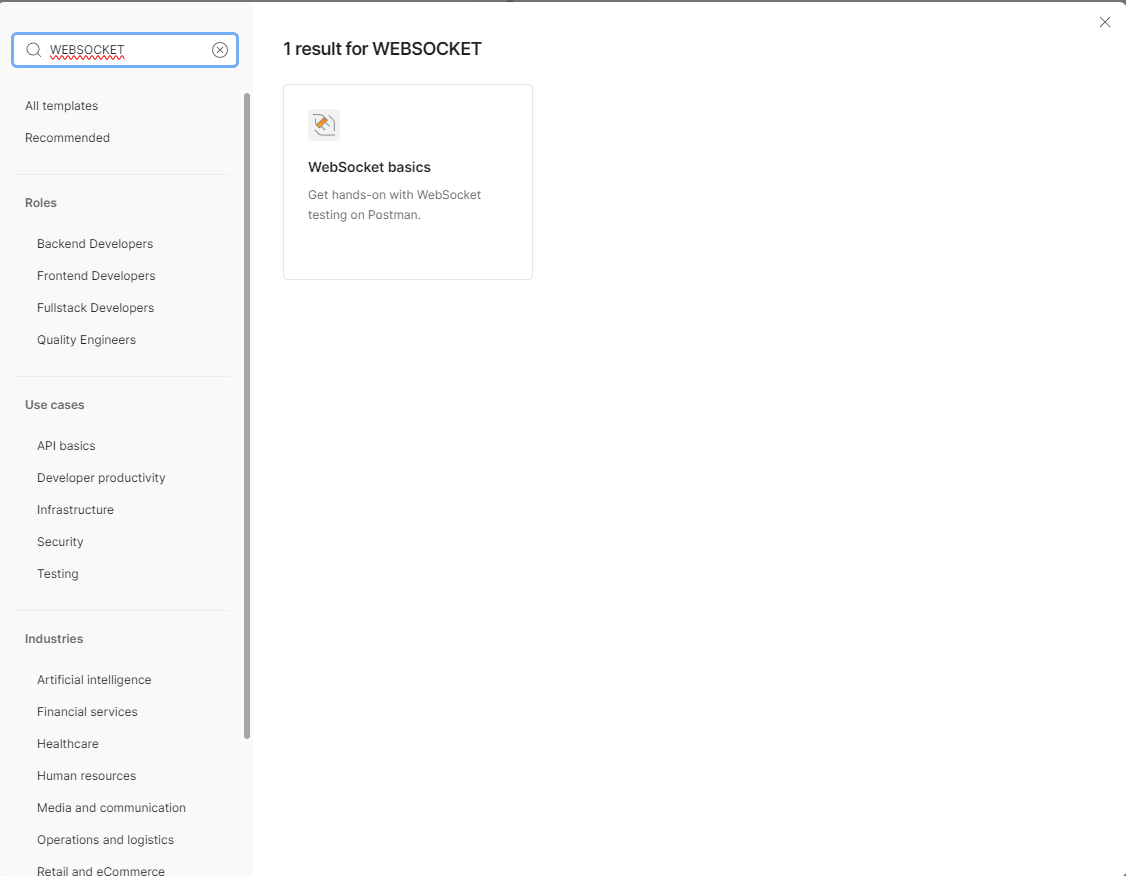Click the WebSocket basics template thumbnail icon
This screenshot has width=1126, height=876.
pos(323,124)
